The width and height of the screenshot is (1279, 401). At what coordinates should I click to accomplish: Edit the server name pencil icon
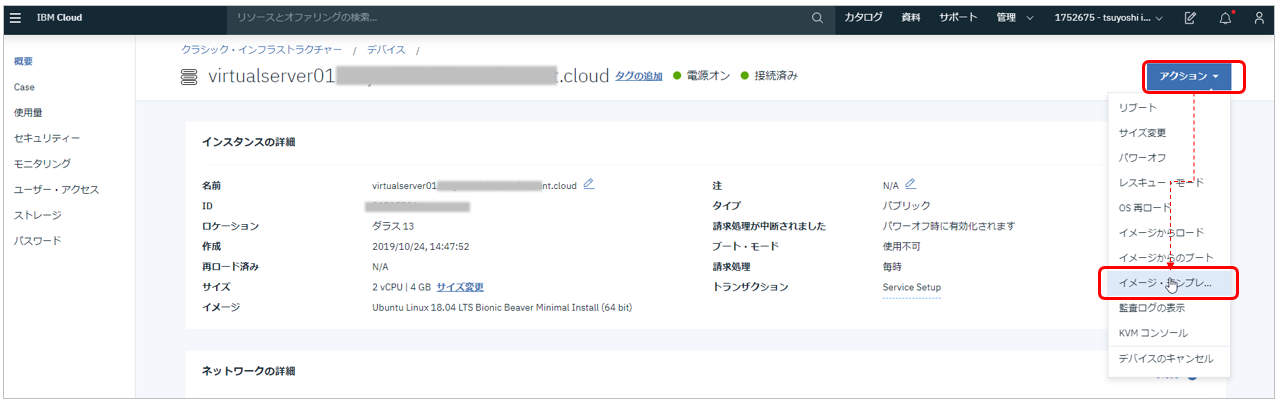tap(589, 184)
